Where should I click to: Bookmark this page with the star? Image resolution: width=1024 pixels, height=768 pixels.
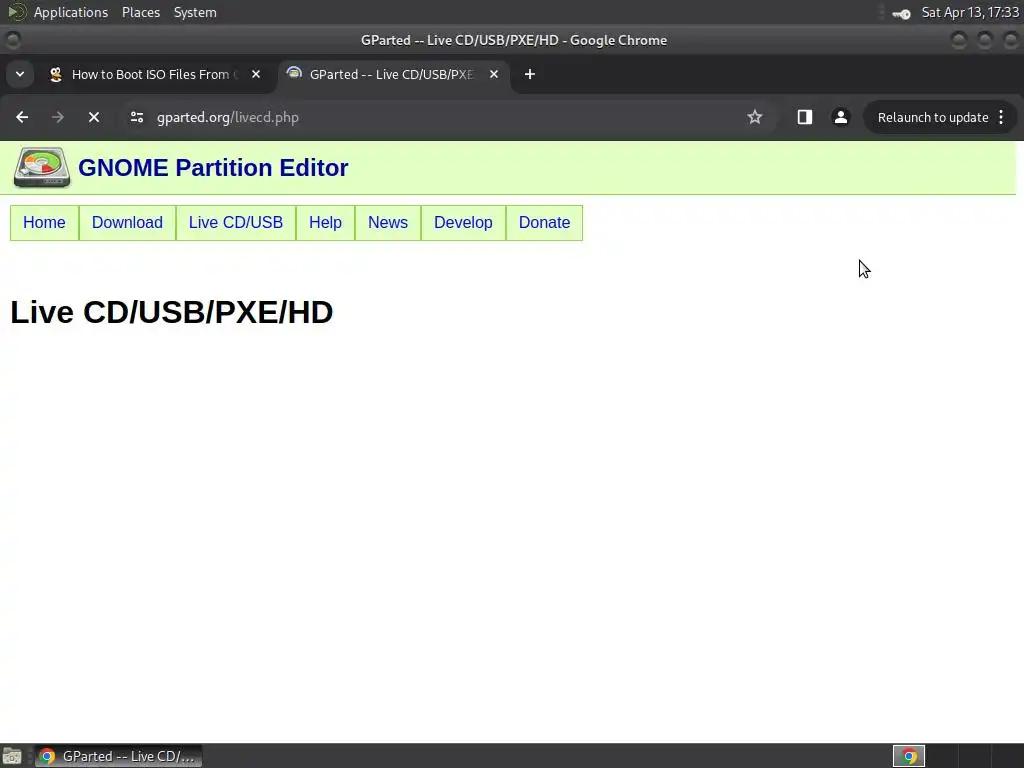click(755, 118)
